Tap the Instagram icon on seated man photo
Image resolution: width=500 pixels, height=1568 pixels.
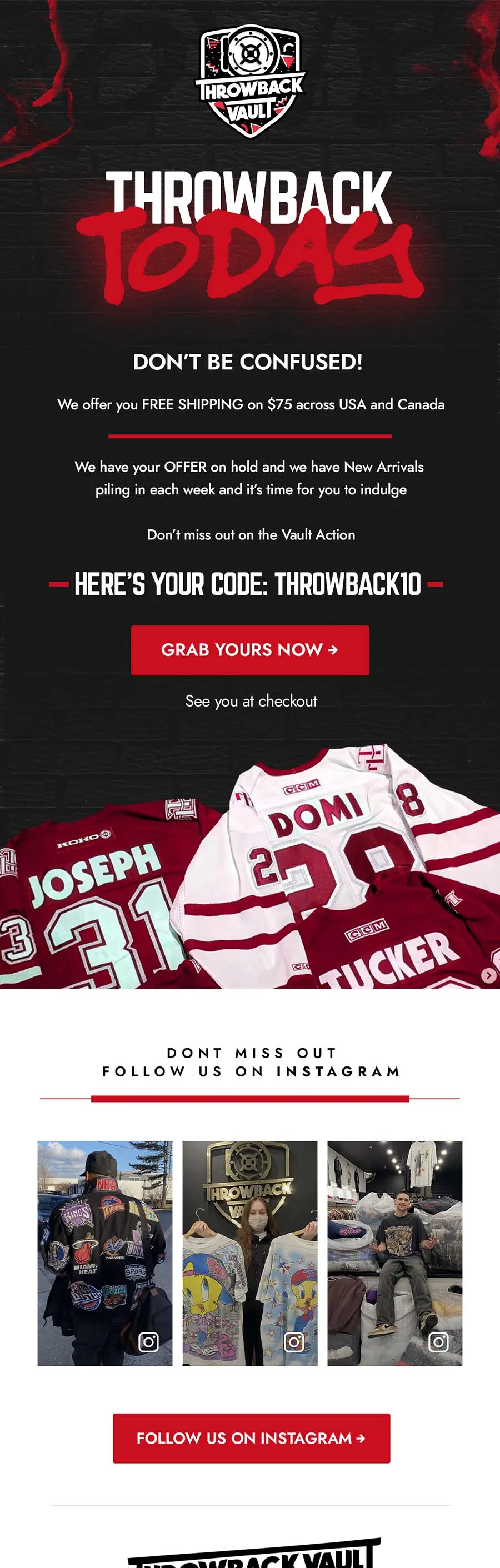coord(438,1341)
